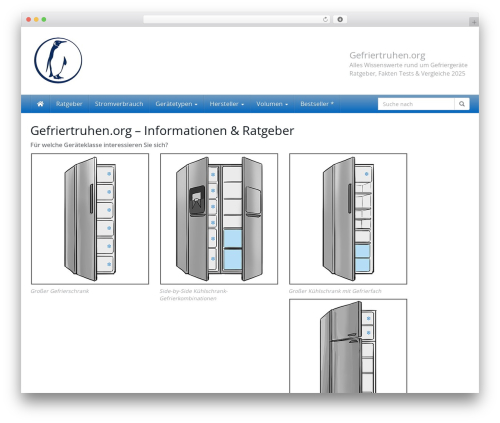Expand the Hersteller dropdown
500x423 pixels.
(227, 104)
